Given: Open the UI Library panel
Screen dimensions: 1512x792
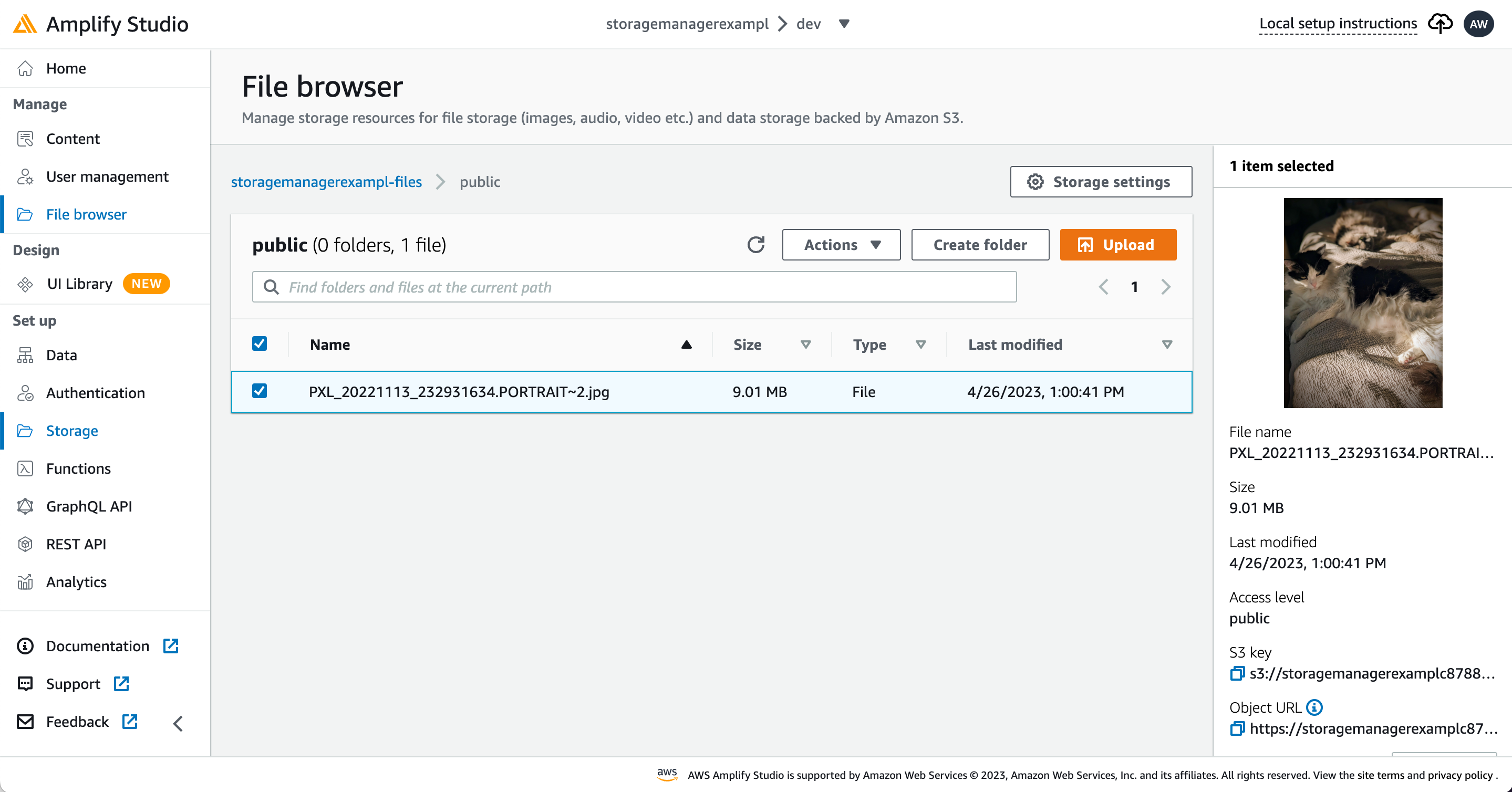Looking at the screenshot, I should [x=80, y=284].
